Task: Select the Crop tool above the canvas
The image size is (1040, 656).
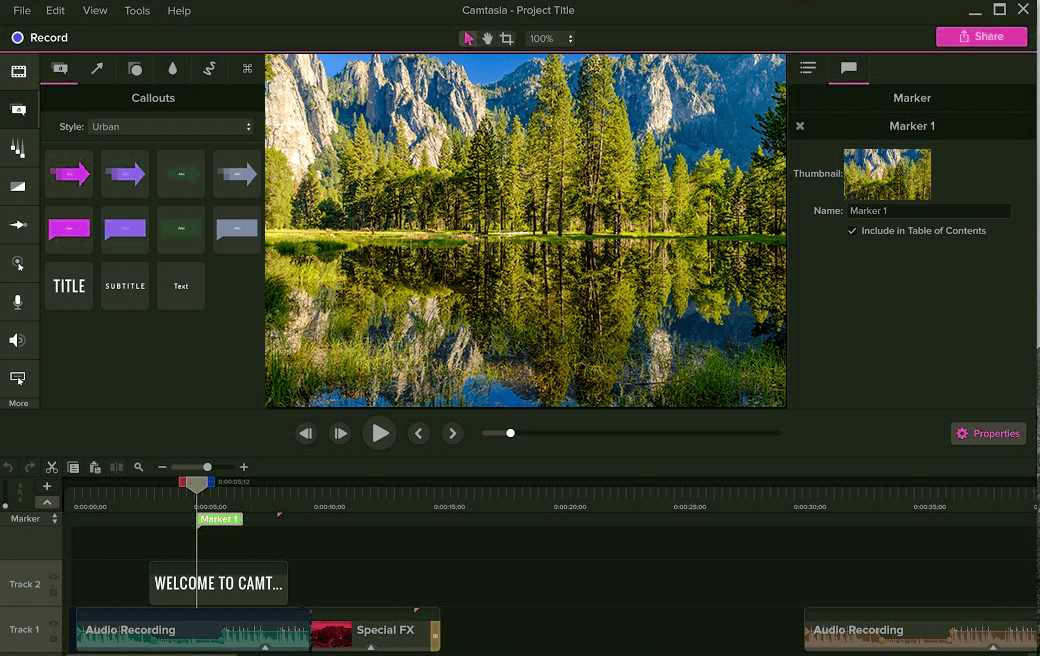Action: tap(506, 37)
